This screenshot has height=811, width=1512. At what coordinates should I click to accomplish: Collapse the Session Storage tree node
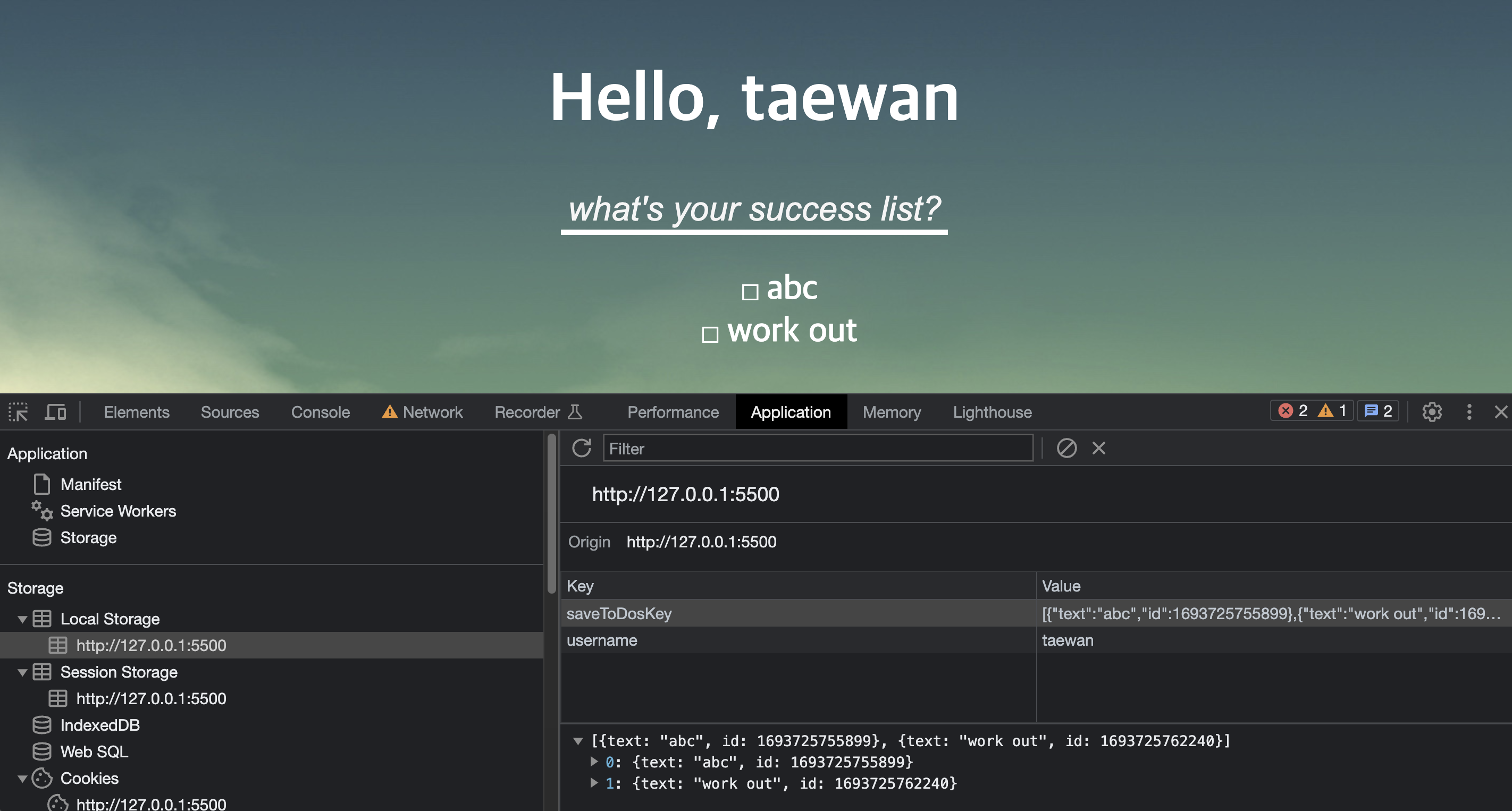tap(22, 672)
